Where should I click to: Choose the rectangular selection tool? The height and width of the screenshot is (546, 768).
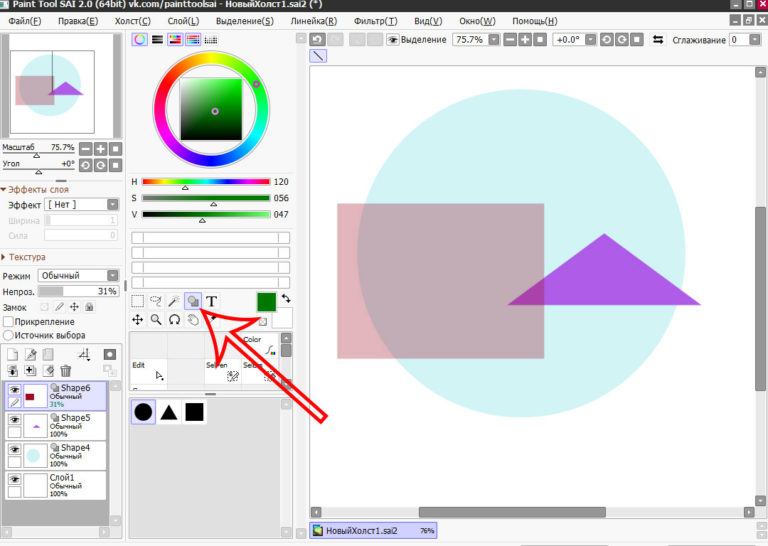[x=137, y=301]
